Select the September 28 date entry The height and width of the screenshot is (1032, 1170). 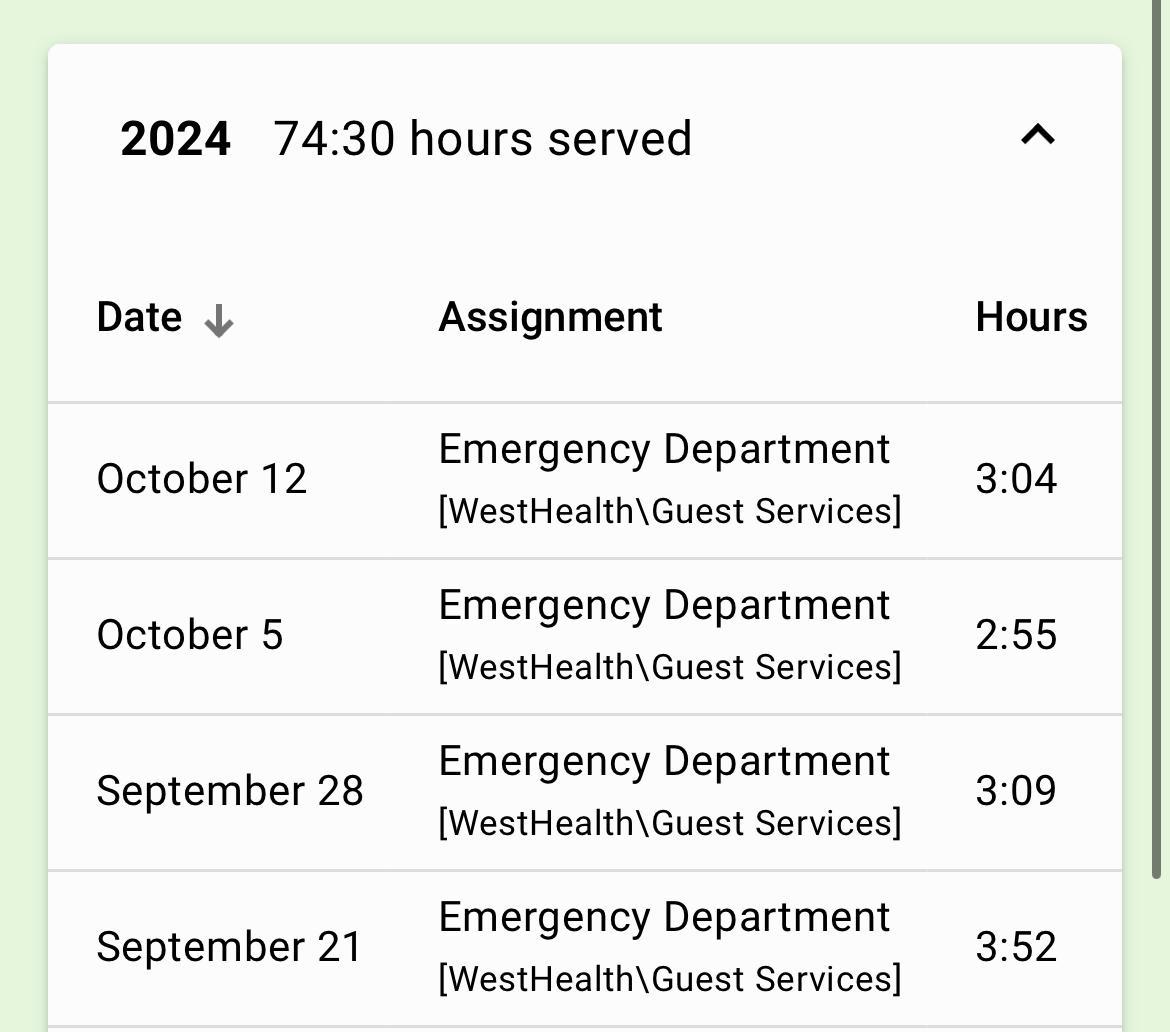(x=230, y=791)
